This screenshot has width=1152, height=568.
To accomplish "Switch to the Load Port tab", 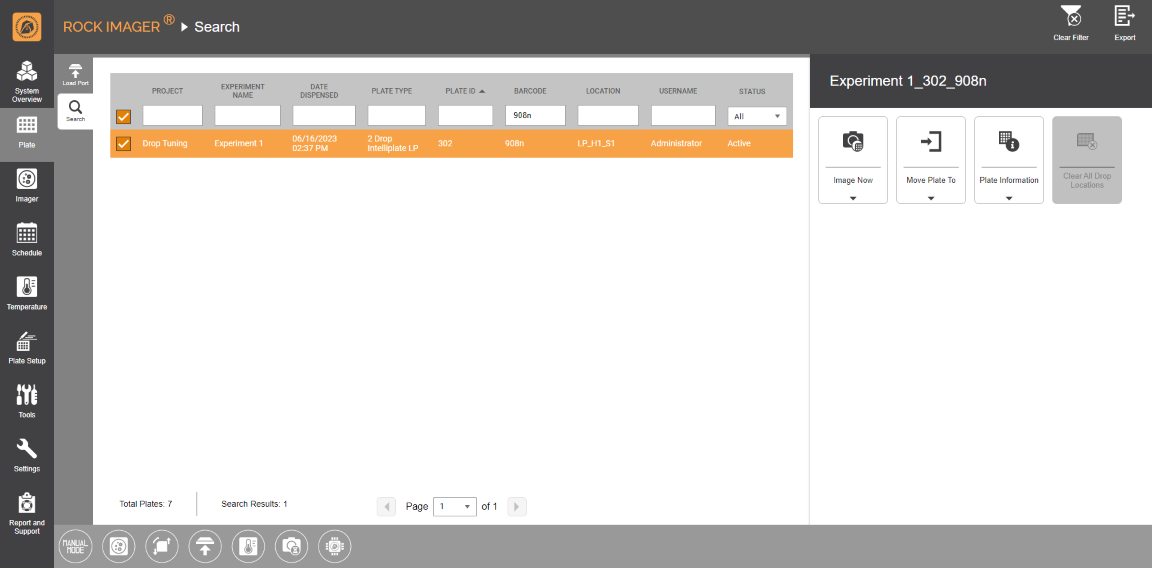I will [75, 75].
